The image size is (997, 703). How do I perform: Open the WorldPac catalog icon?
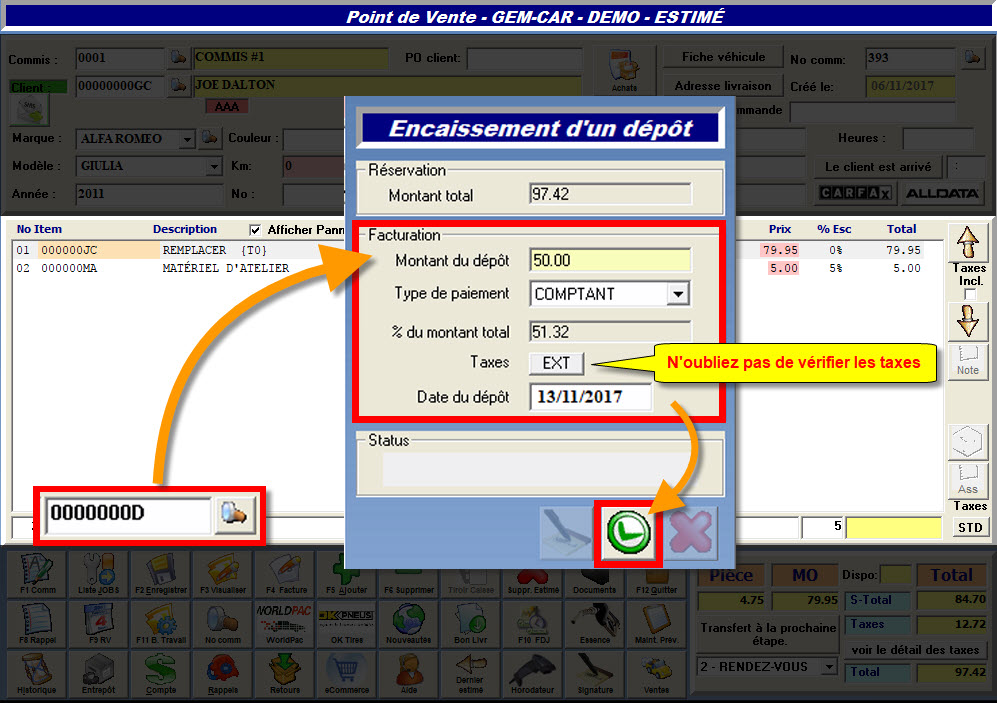click(x=284, y=624)
